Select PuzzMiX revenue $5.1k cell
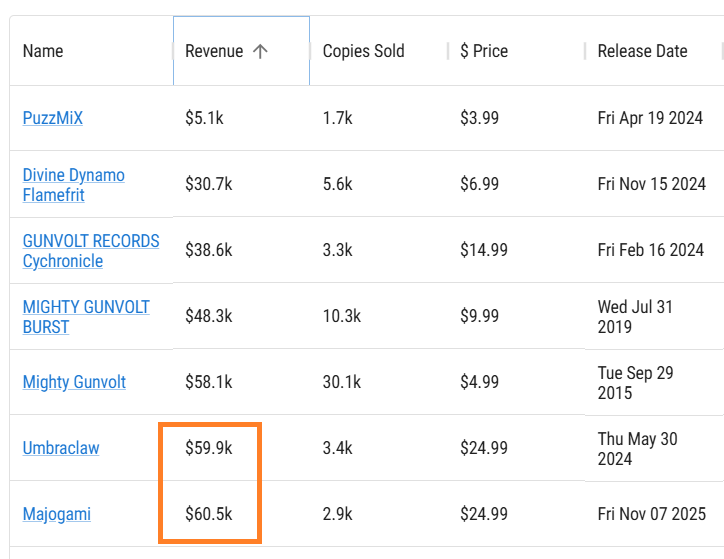724x559 pixels. 241,118
